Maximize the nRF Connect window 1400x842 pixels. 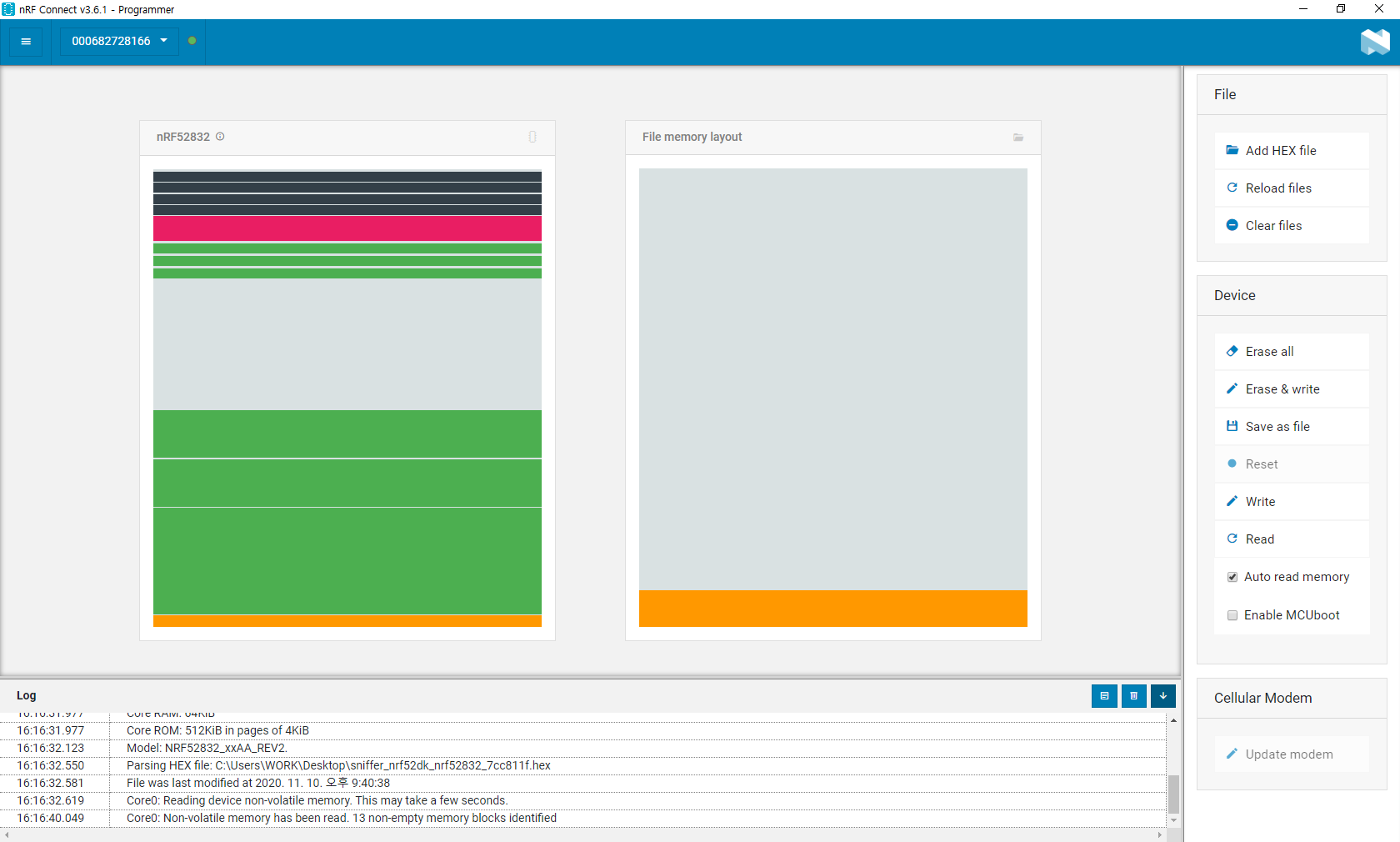pos(1341,9)
